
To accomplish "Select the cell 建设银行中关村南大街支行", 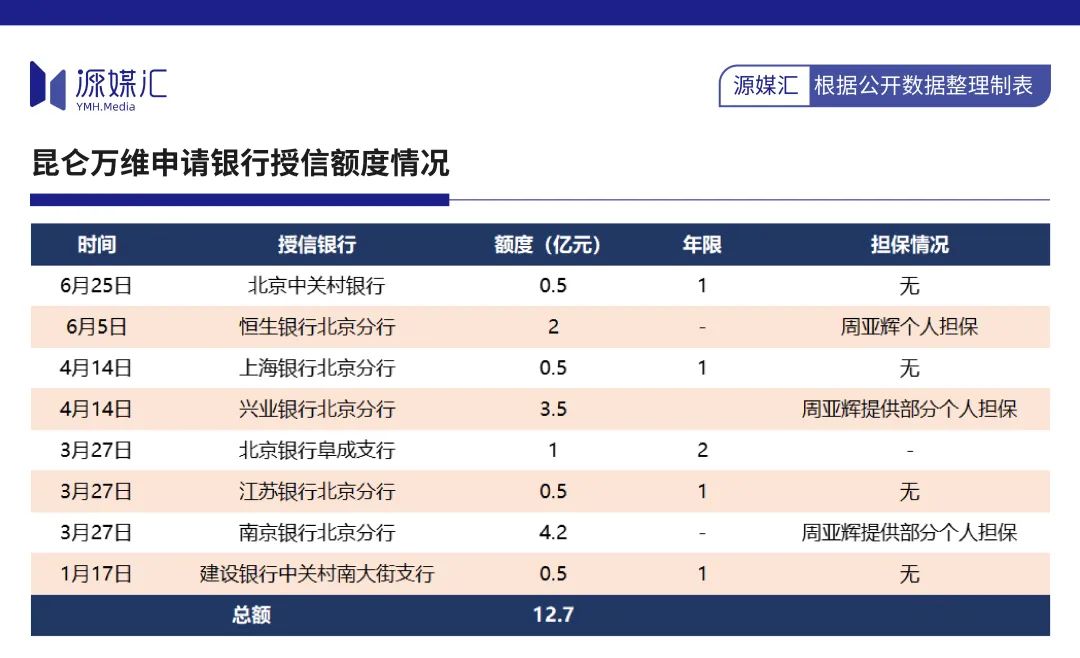I will (317, 573).
